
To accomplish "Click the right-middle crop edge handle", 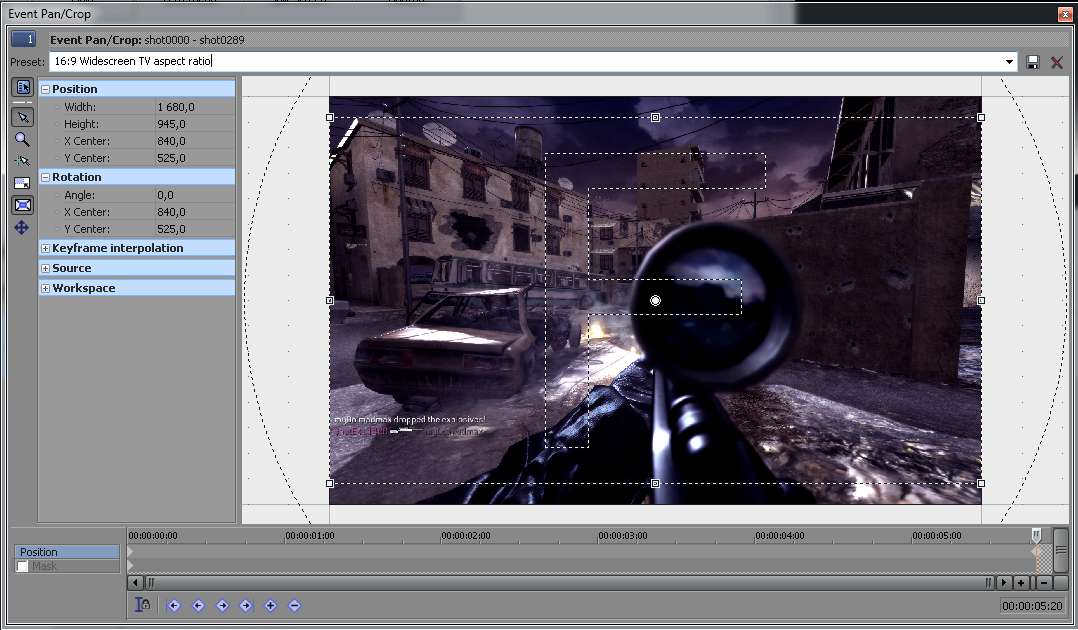I will tap(981, 301).
